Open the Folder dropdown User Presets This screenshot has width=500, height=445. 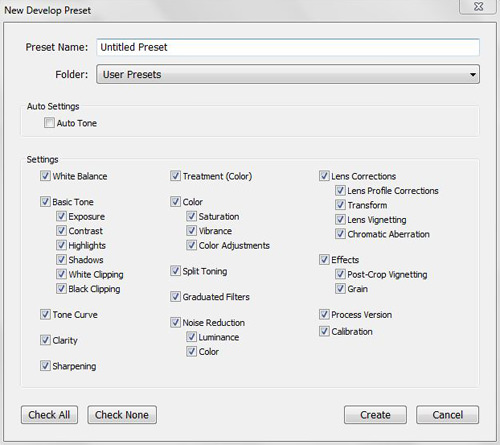click(288, 74)
